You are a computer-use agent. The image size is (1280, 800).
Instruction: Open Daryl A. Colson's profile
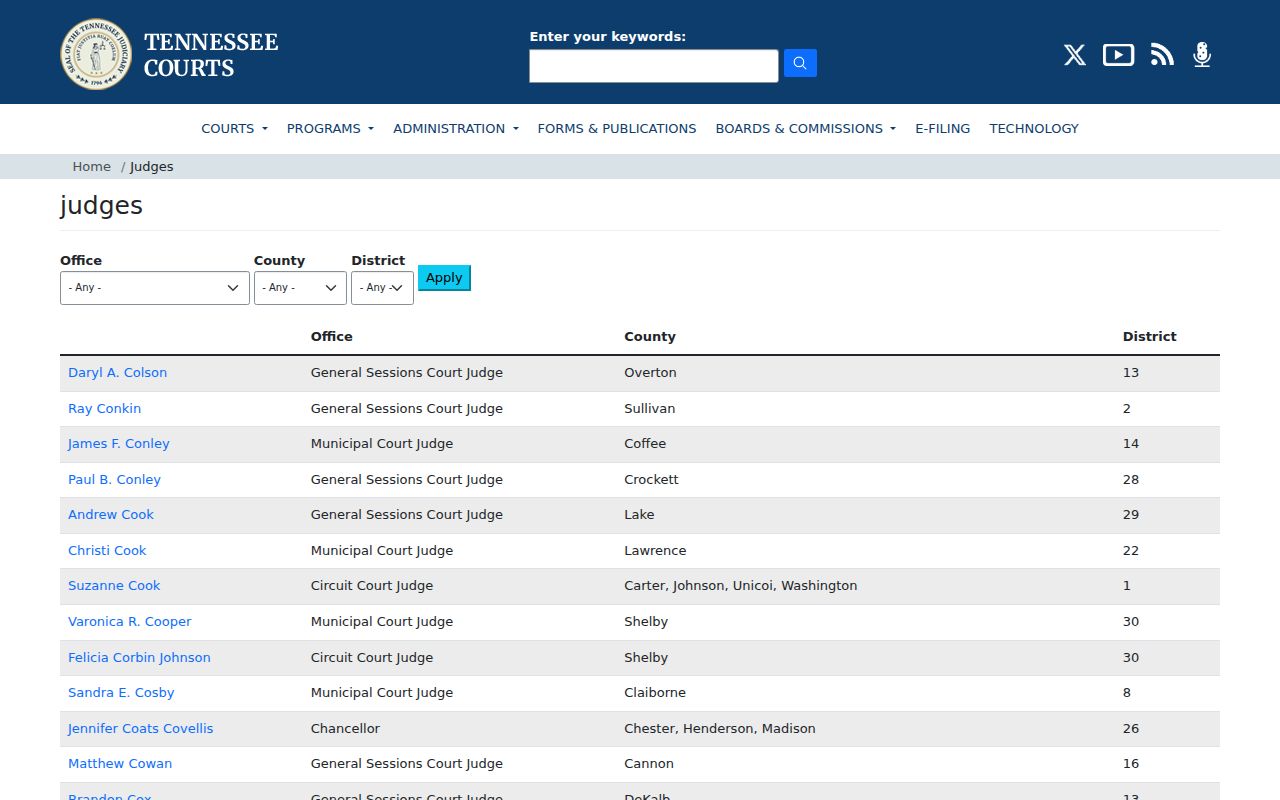pos(117,372)
